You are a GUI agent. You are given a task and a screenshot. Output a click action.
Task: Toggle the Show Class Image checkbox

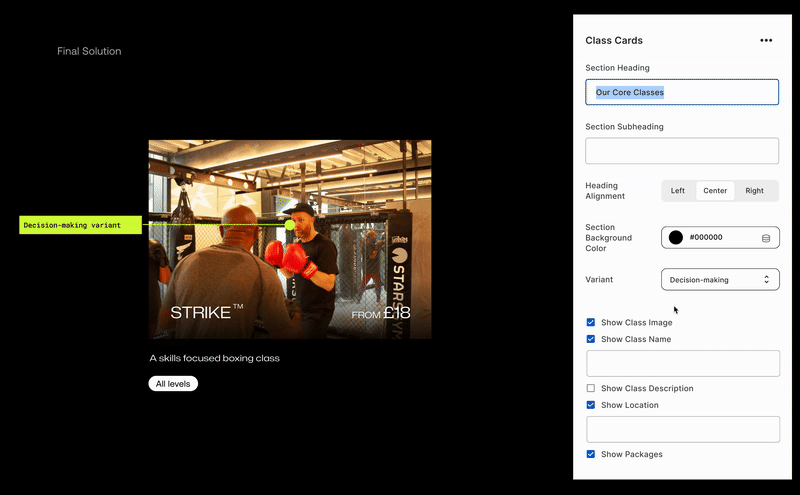click(x=591, y=322)
